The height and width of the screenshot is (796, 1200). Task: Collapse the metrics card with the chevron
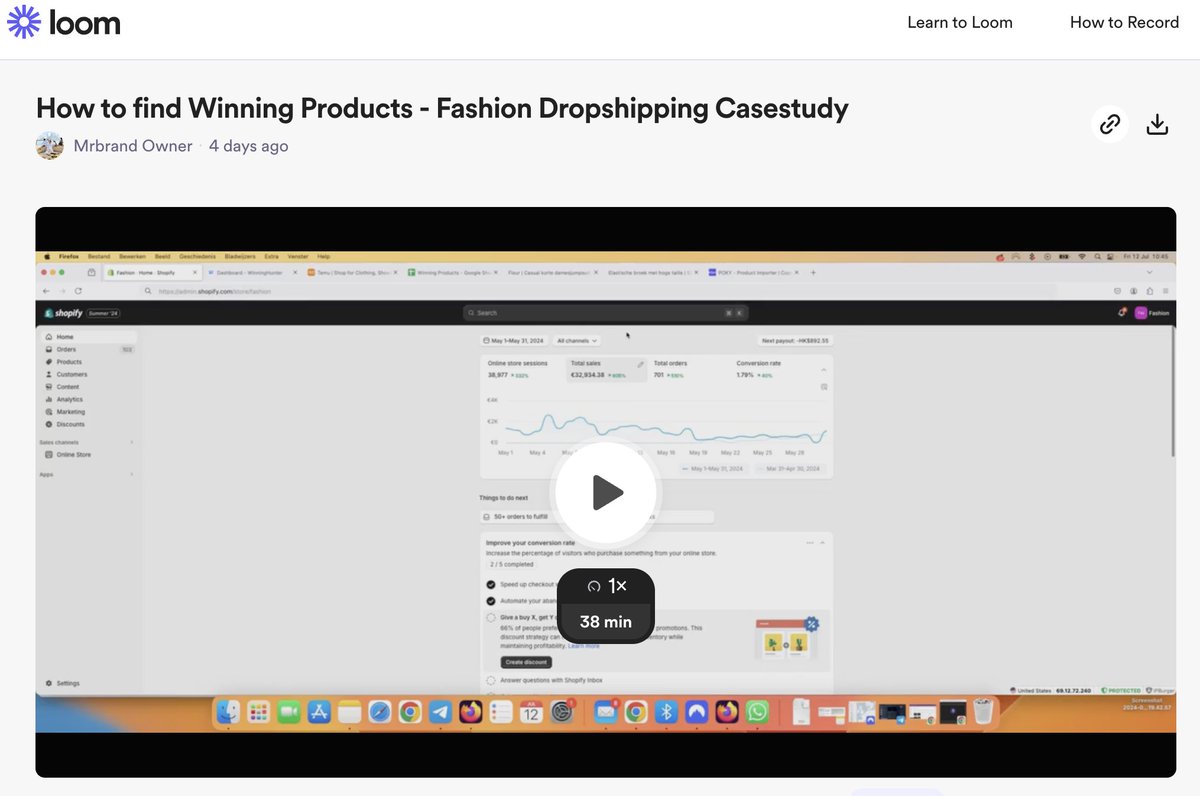coord(823,369)
